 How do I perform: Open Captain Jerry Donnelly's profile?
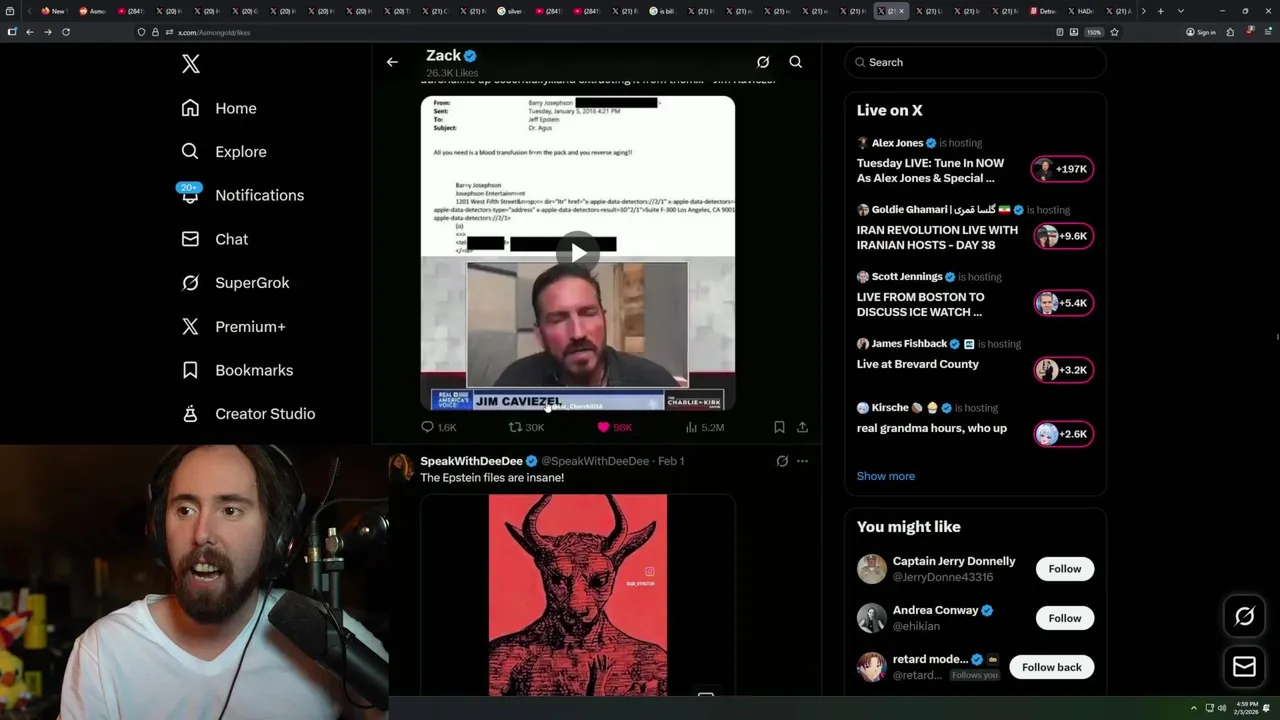(953, 561)
